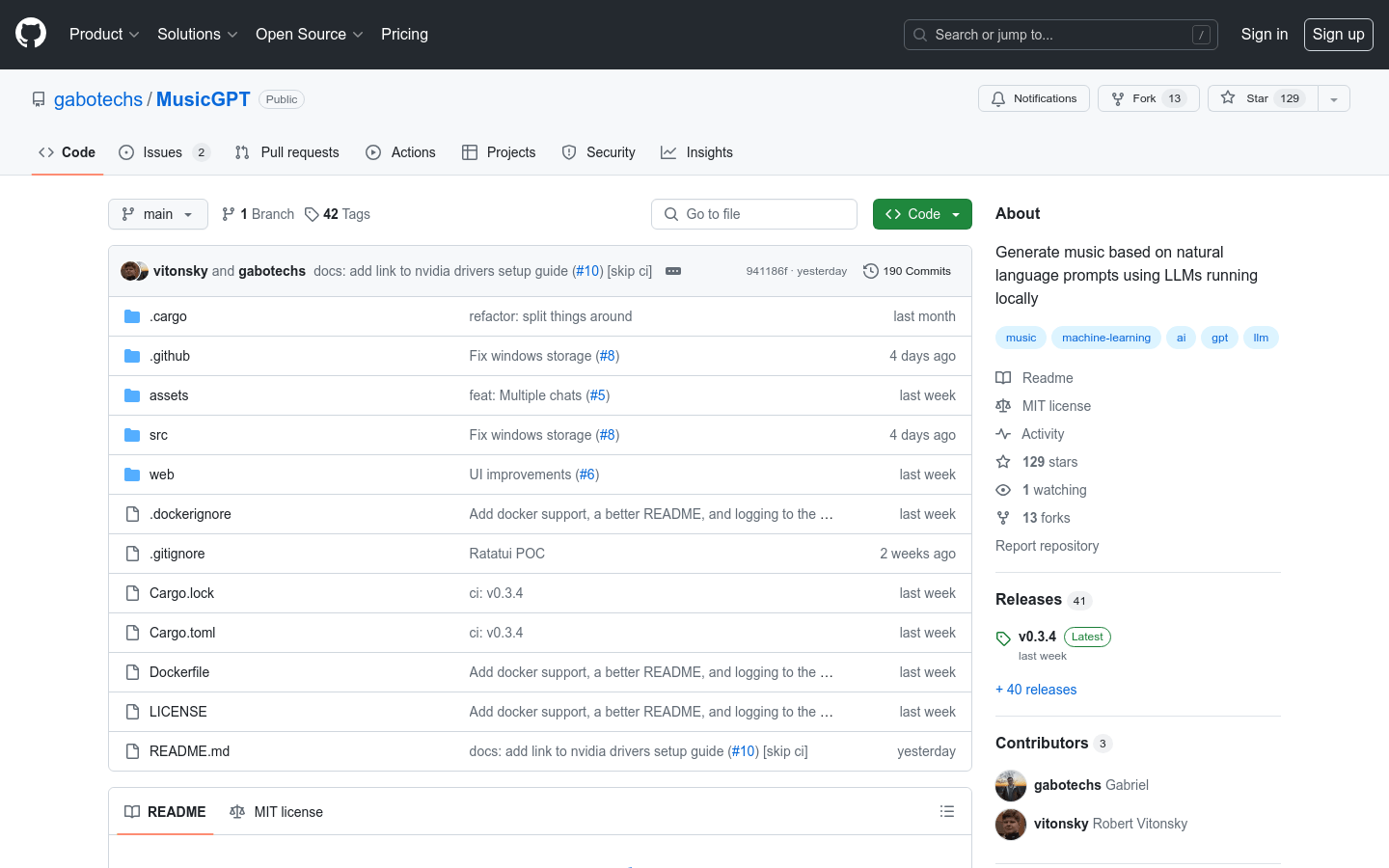Focus the Go to file field

pyautogui.click(x=754, y=214)
